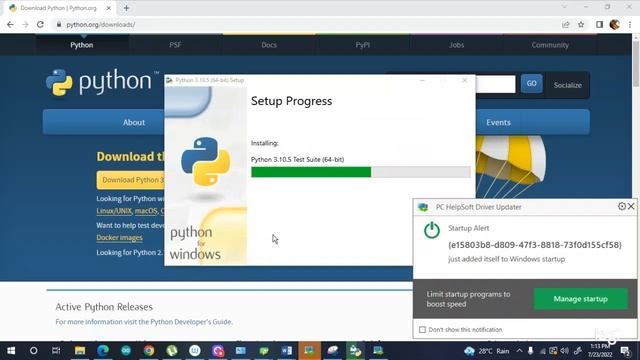Open Chrome side panel icon
640x360 pixels.
(599, 24)
